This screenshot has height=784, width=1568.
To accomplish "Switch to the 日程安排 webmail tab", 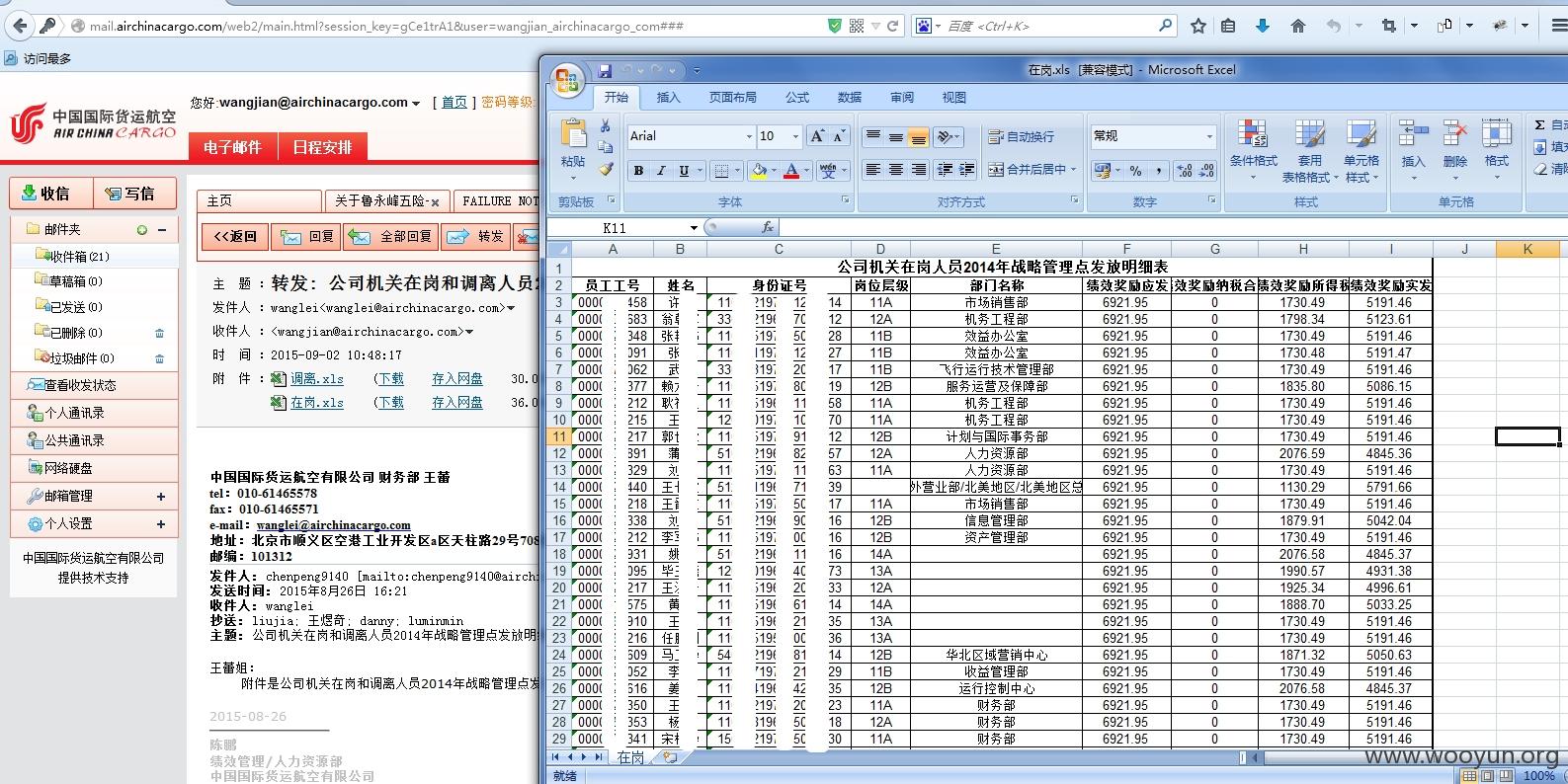I will (x=322, y=147).
